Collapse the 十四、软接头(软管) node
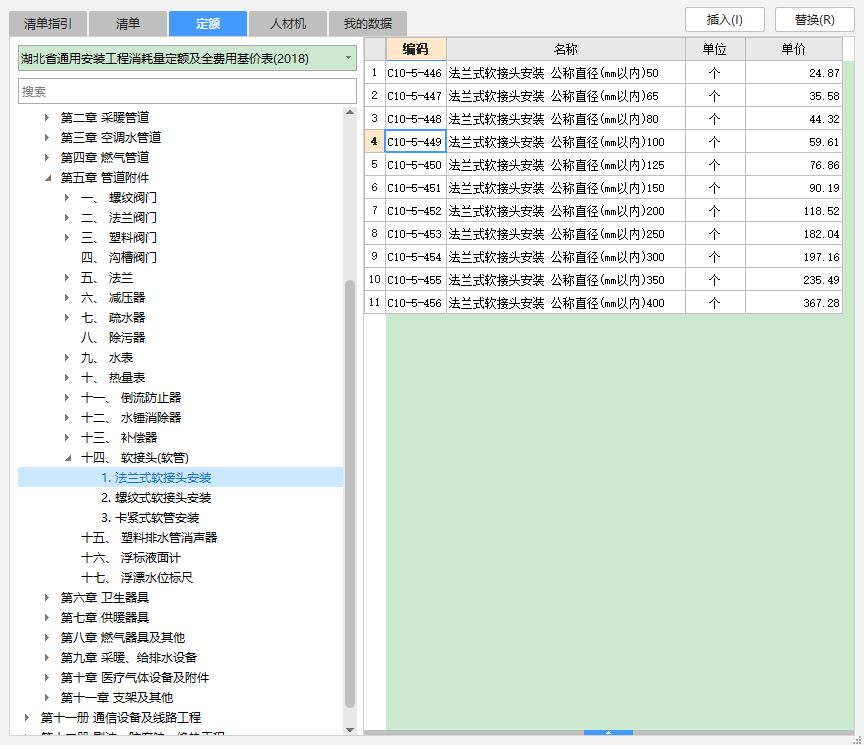This screenshot has width=864, height=745. 67,458
